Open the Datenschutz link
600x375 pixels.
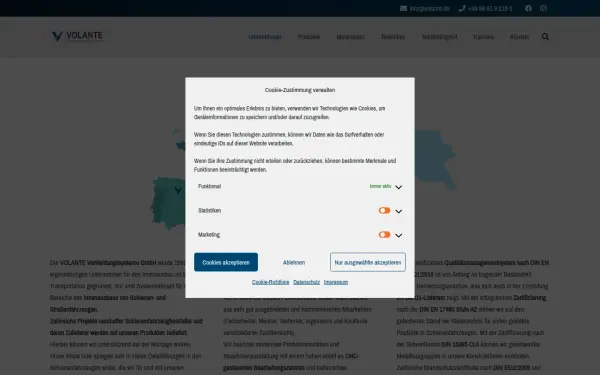tap(307, 282)
